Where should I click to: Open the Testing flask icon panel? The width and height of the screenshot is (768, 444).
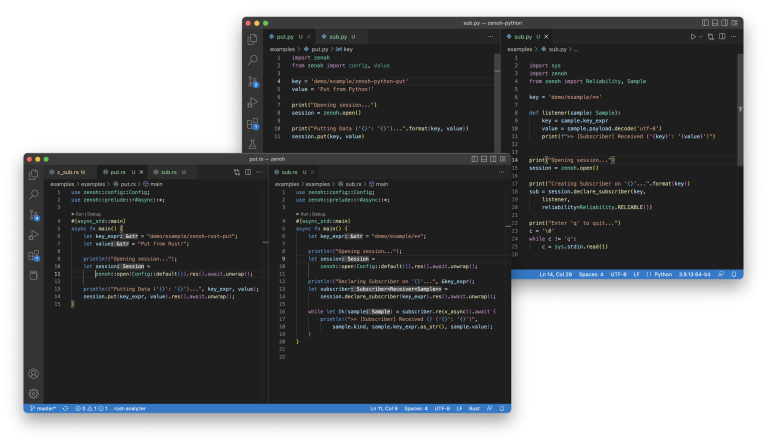[253, 146]
